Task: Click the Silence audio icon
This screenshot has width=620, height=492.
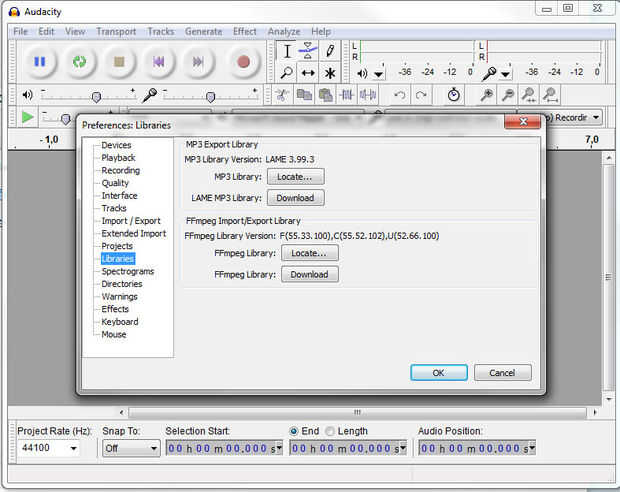Action: [368, 95]
